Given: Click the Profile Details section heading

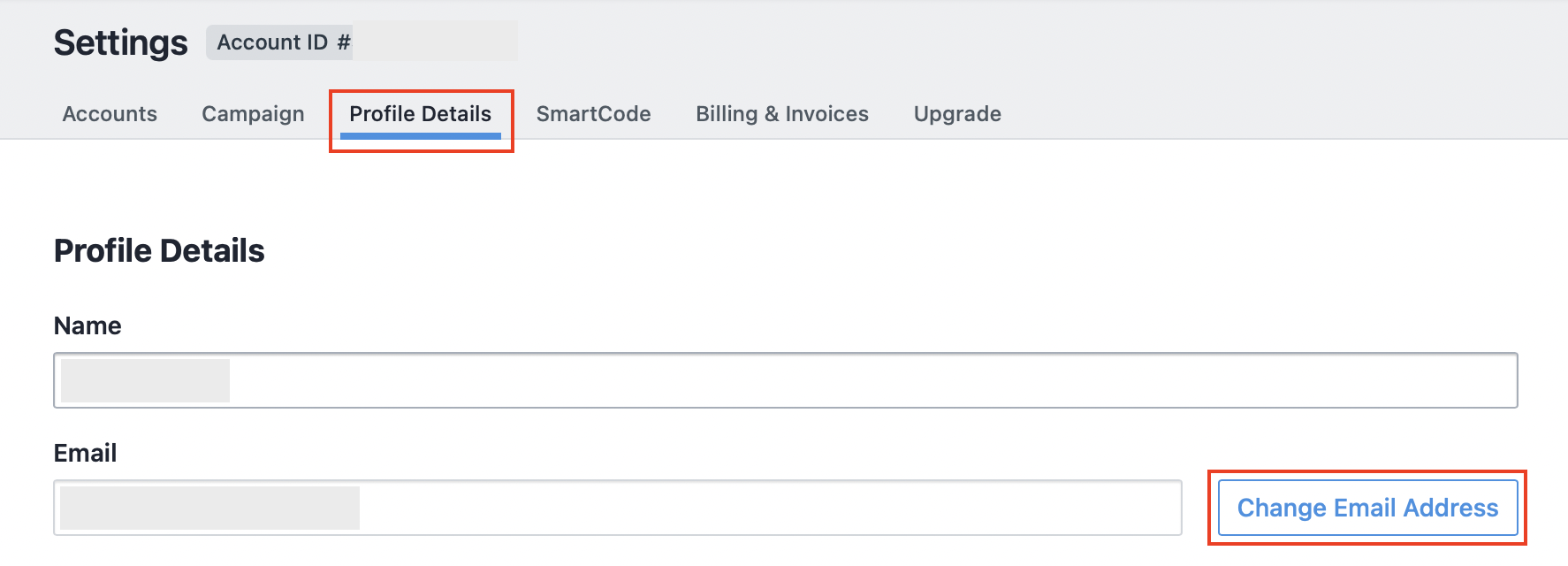Looking at the screenshot, I should click(159, 251).
